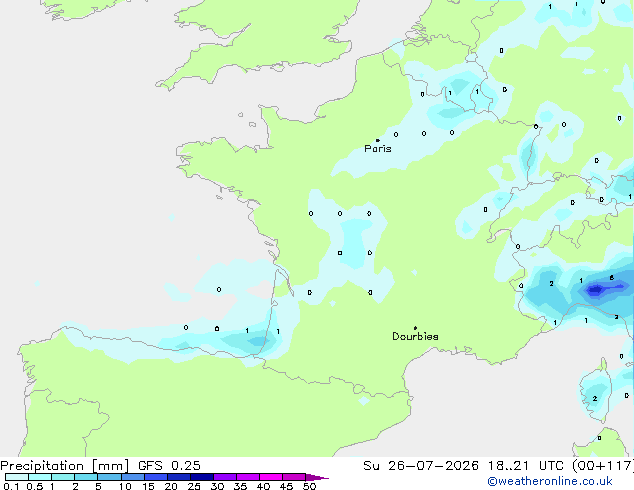The height and width of the screenshot is (490, 634).
Task: Click the '0.1' legend scale label
Action: click(x=11, y=486)
